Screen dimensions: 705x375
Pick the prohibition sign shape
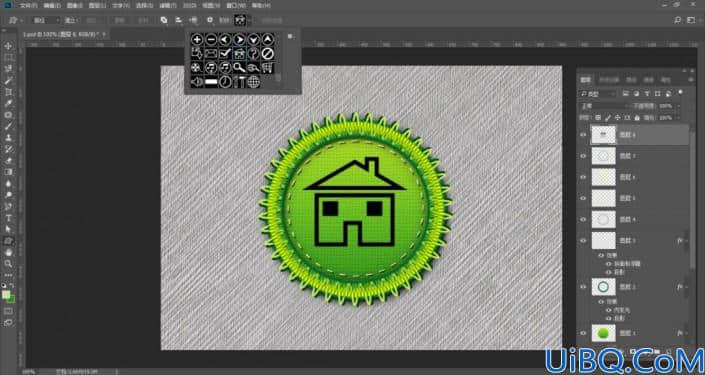(x=268, y=54)
